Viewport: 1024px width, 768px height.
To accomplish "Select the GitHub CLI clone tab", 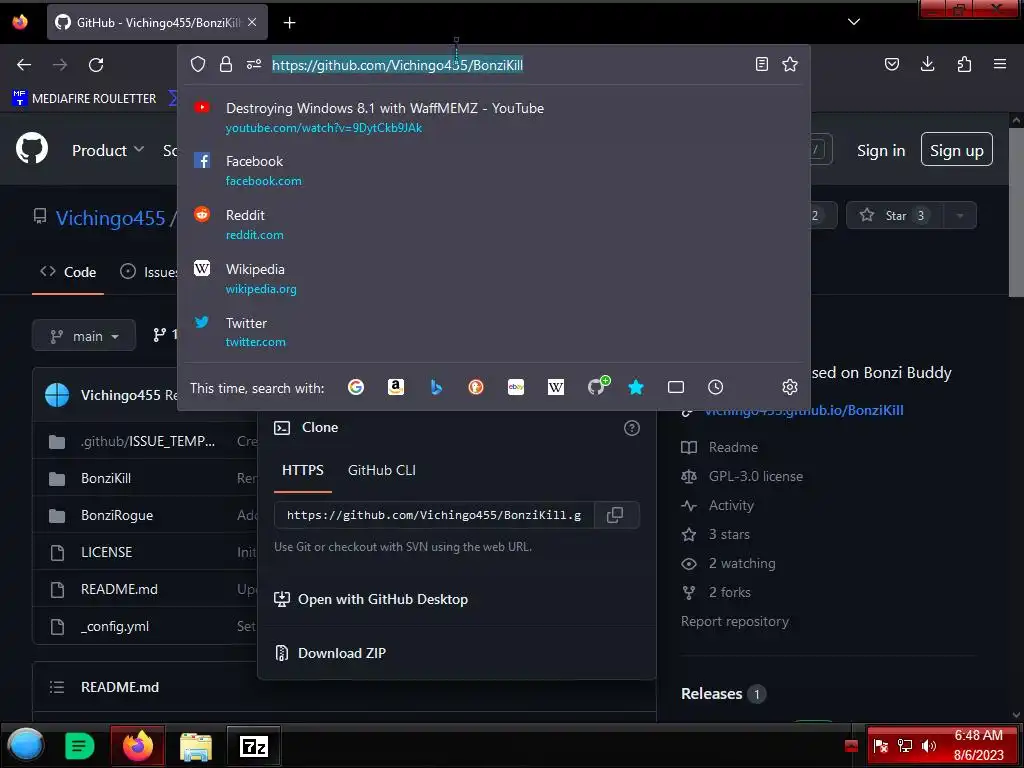I will pos(382,470).
